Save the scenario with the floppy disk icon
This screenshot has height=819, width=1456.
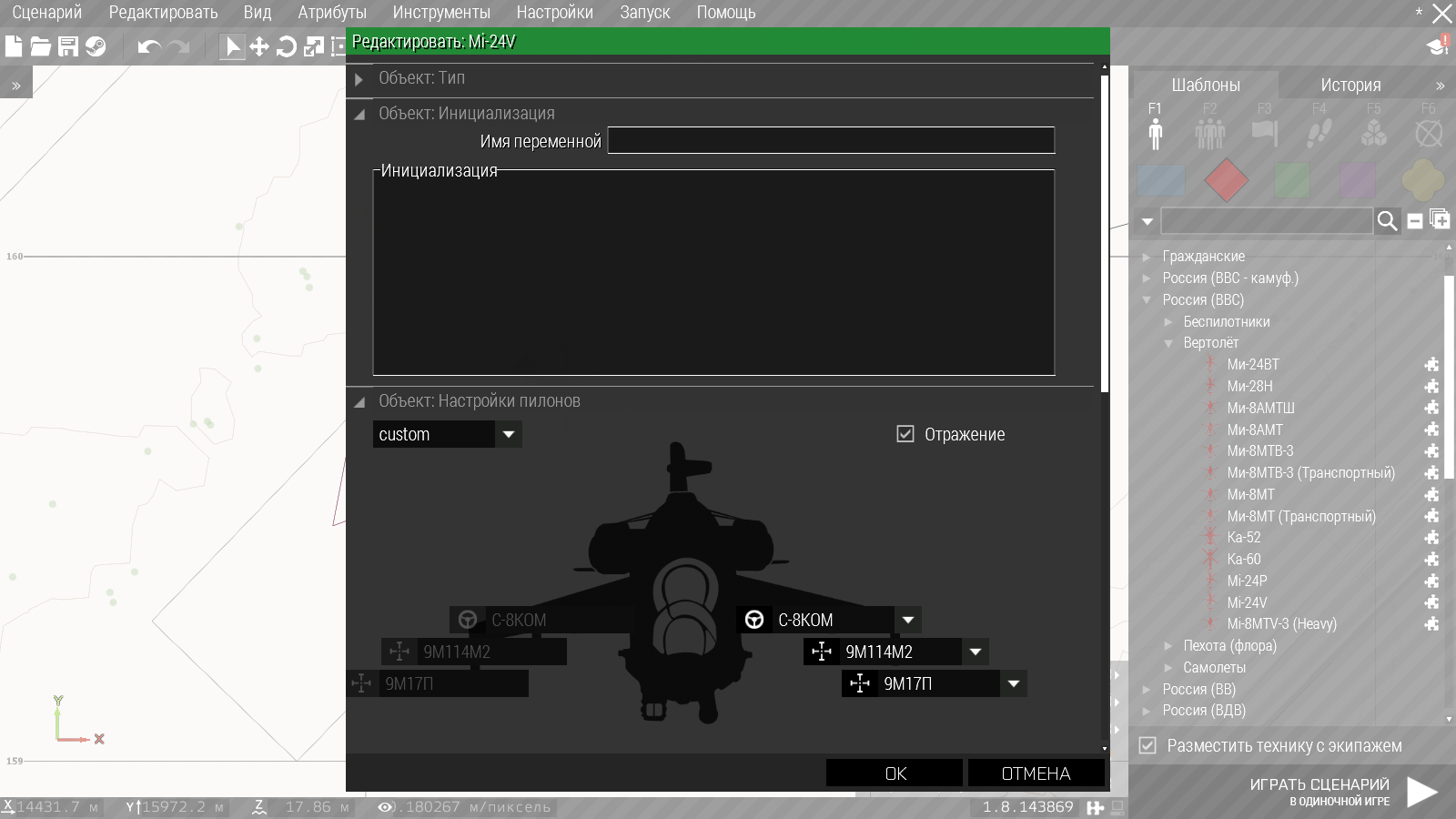click(68, 46)
